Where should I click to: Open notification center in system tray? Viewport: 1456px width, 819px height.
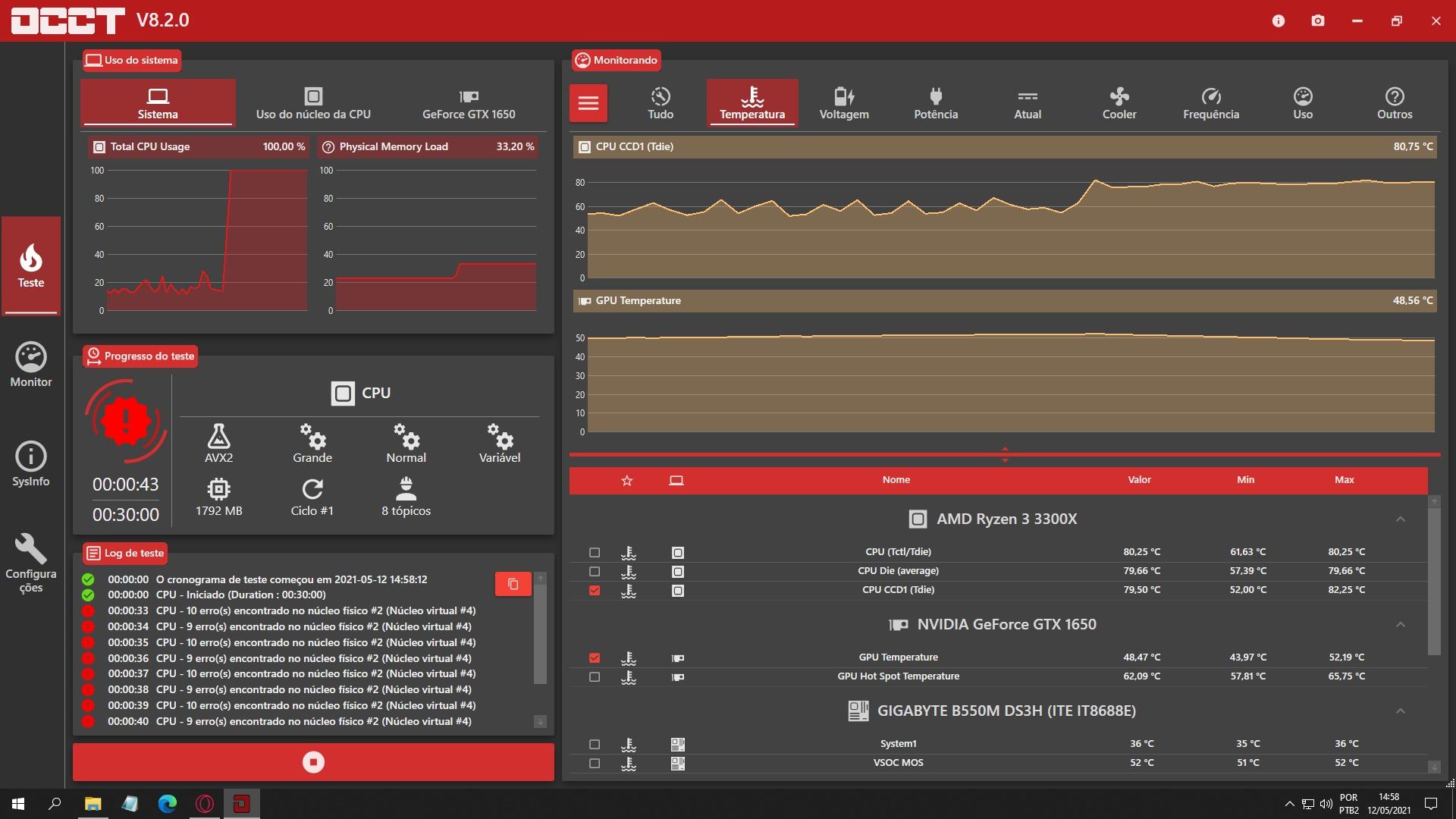point(1431,804)
